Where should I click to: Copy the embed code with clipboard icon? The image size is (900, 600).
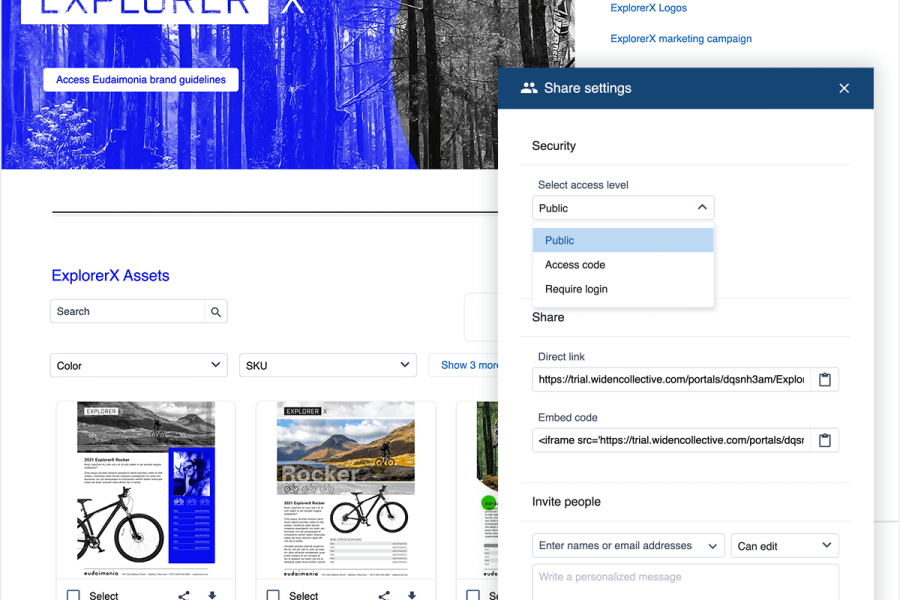tap(824, 441)
